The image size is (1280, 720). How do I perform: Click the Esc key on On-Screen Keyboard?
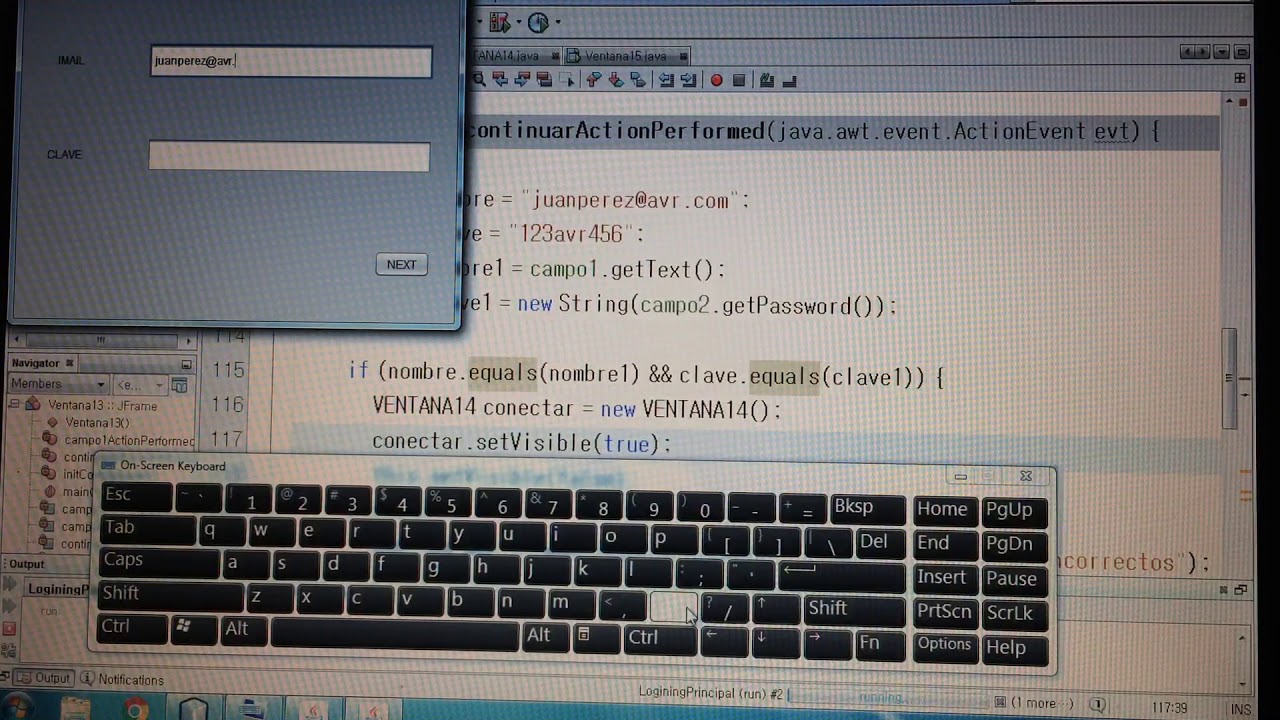point(136,497)
